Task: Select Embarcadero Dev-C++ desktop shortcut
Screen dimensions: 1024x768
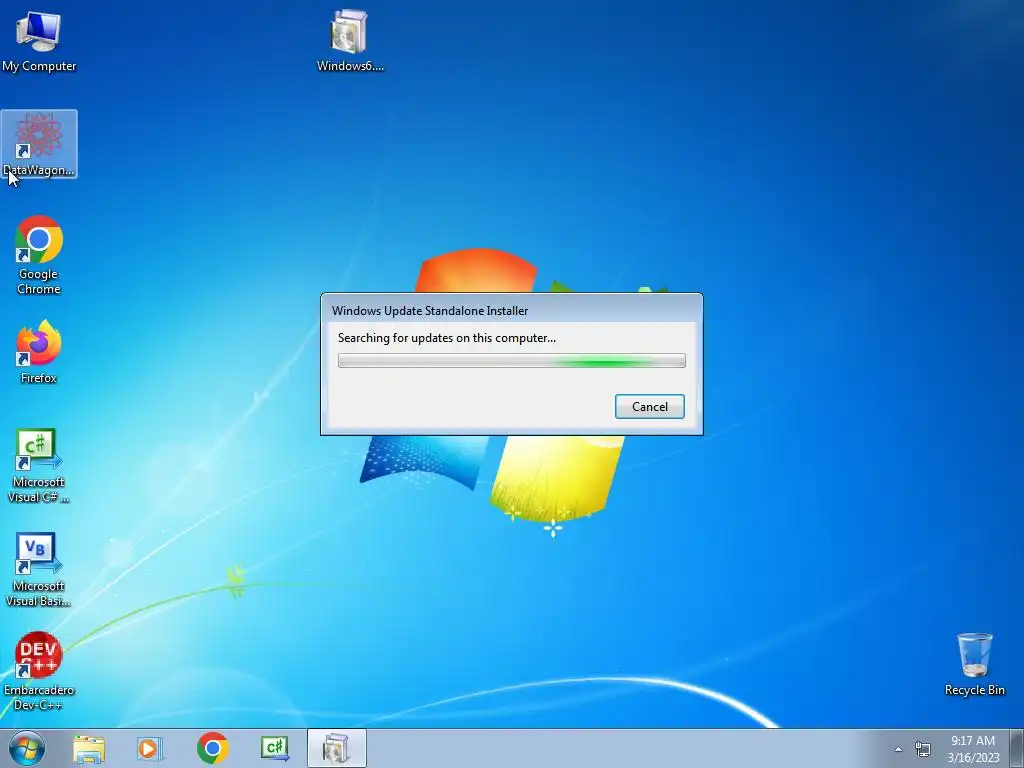Action: (x=39, y=671)
